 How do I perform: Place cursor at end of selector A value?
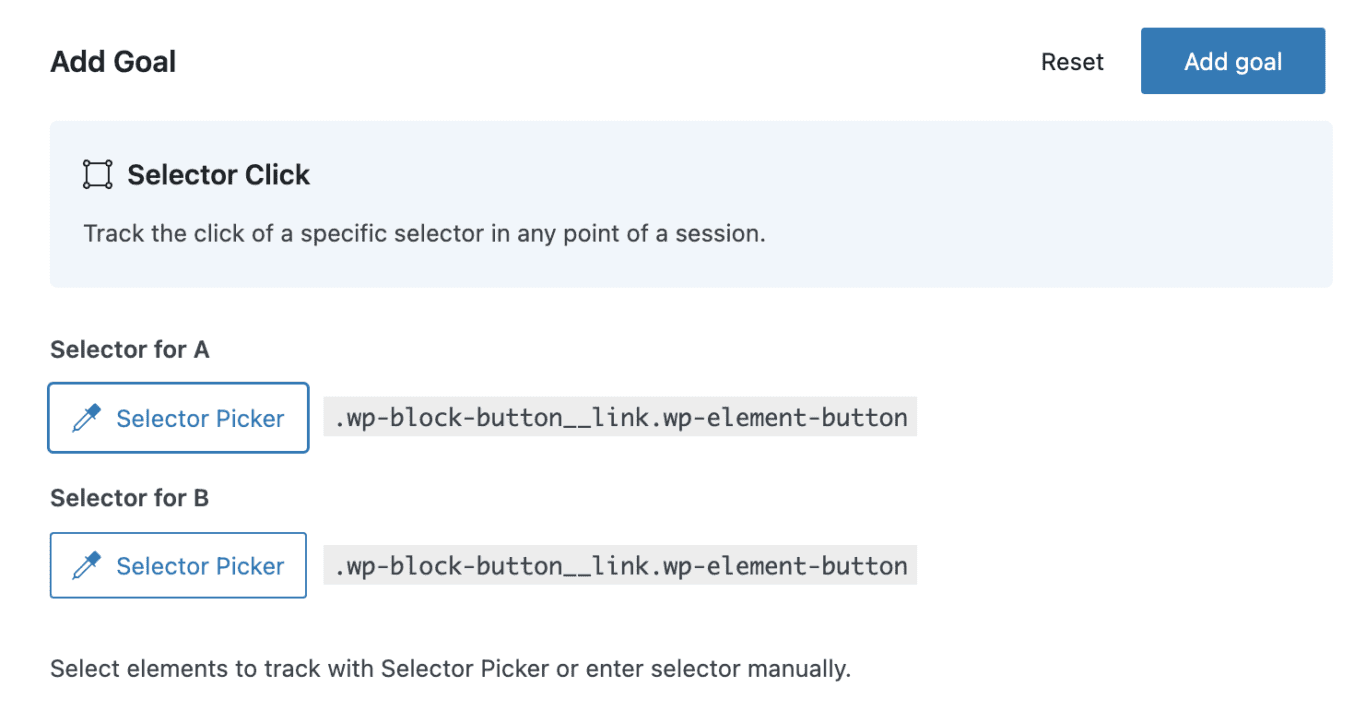click(x=910, y=418)
